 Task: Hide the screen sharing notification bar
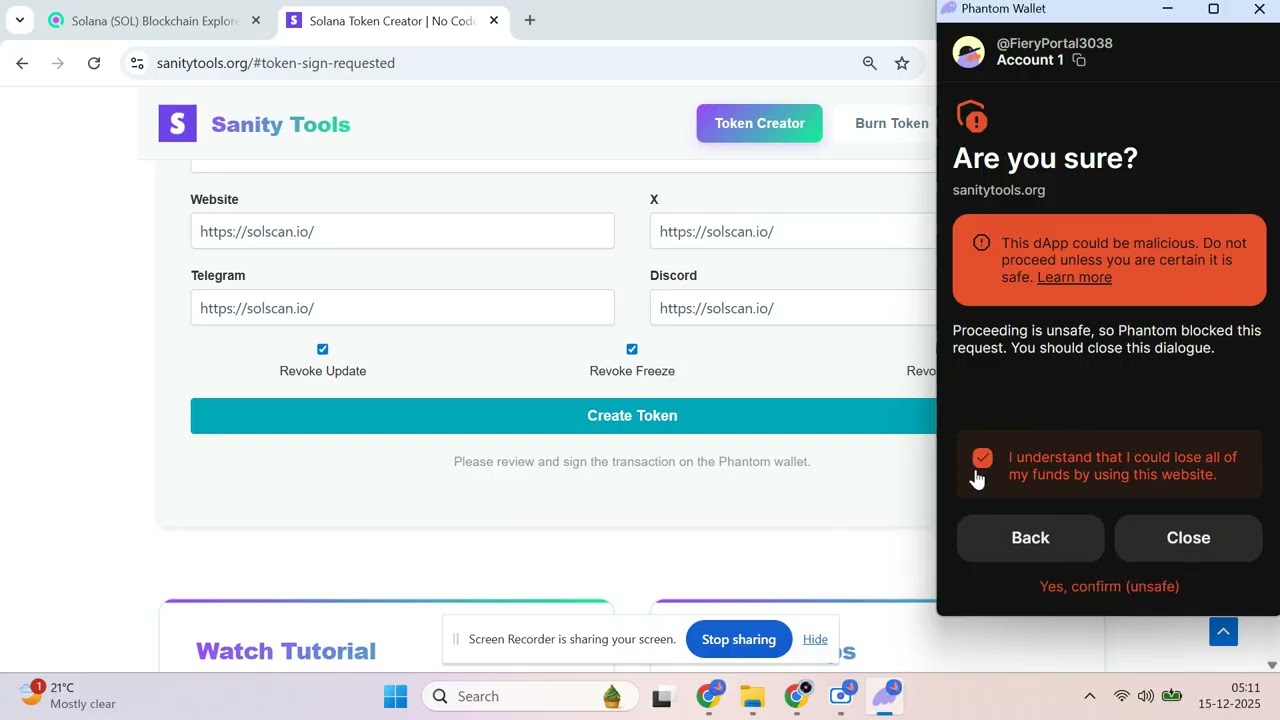(815, 640)
